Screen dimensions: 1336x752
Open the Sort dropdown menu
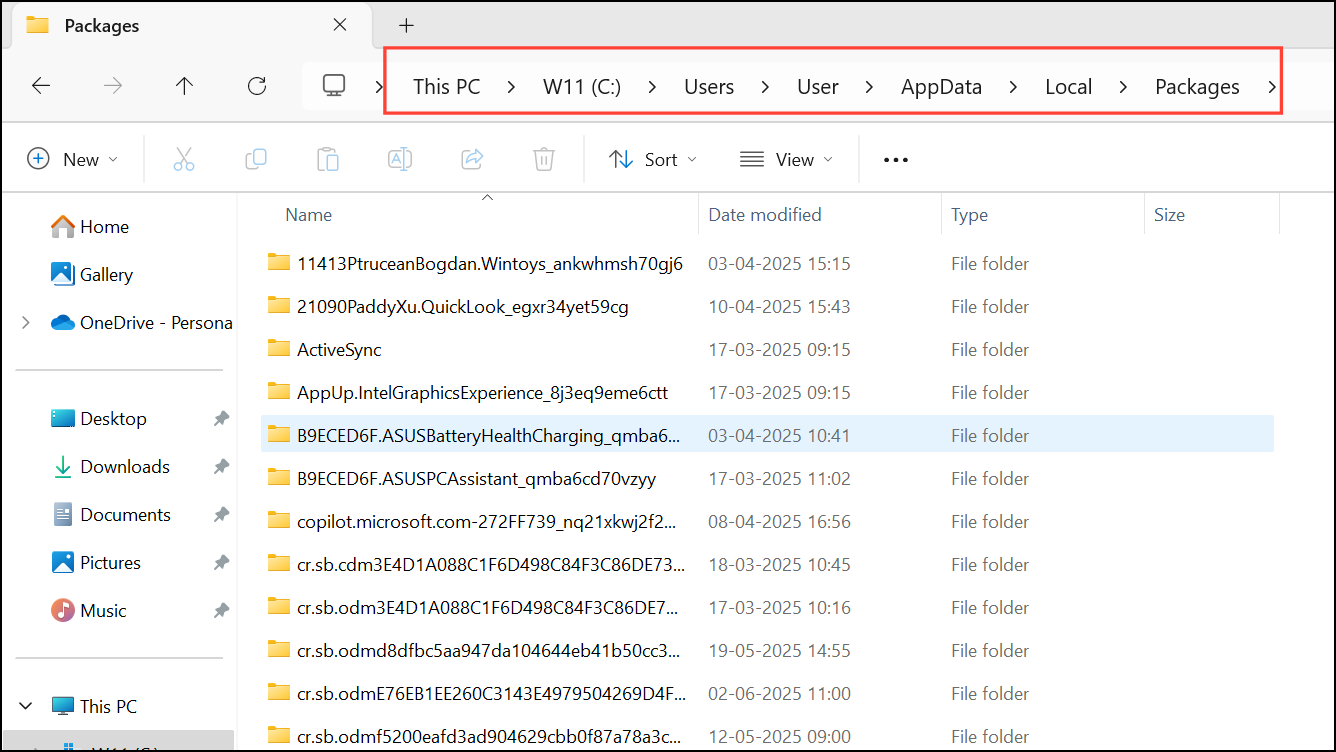pos(653,159)
